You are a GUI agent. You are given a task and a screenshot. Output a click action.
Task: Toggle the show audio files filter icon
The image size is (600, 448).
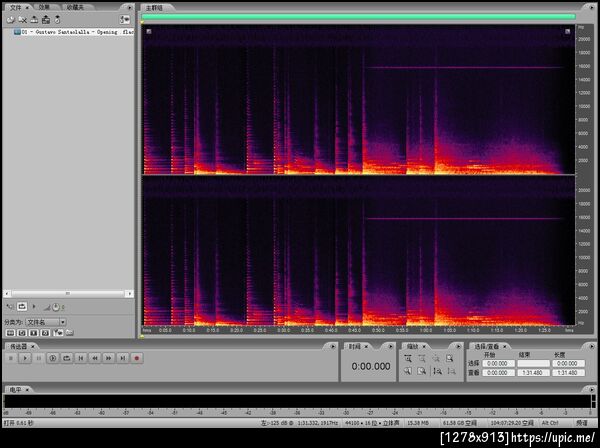[10, 333]
